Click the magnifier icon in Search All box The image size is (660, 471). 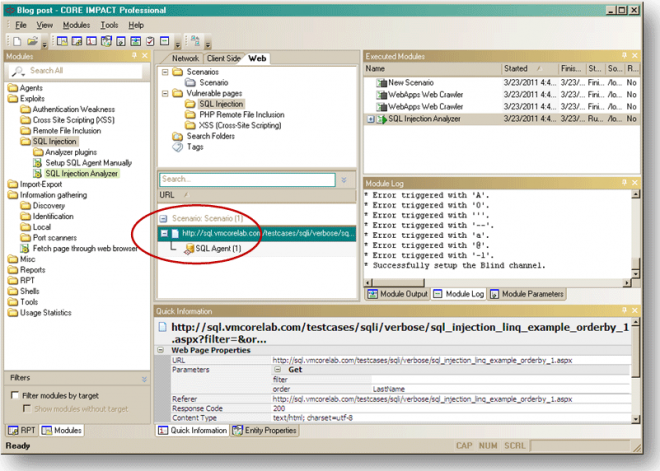click(x=18, y=71)
